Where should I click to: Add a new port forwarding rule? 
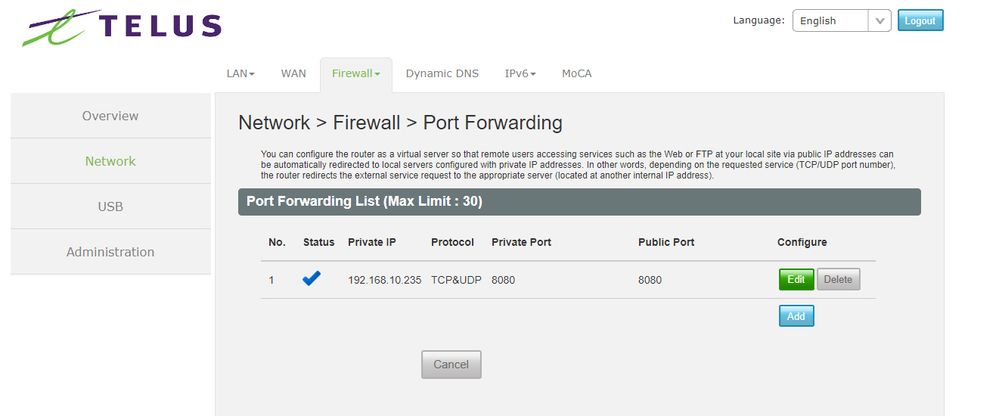[796, 316]
